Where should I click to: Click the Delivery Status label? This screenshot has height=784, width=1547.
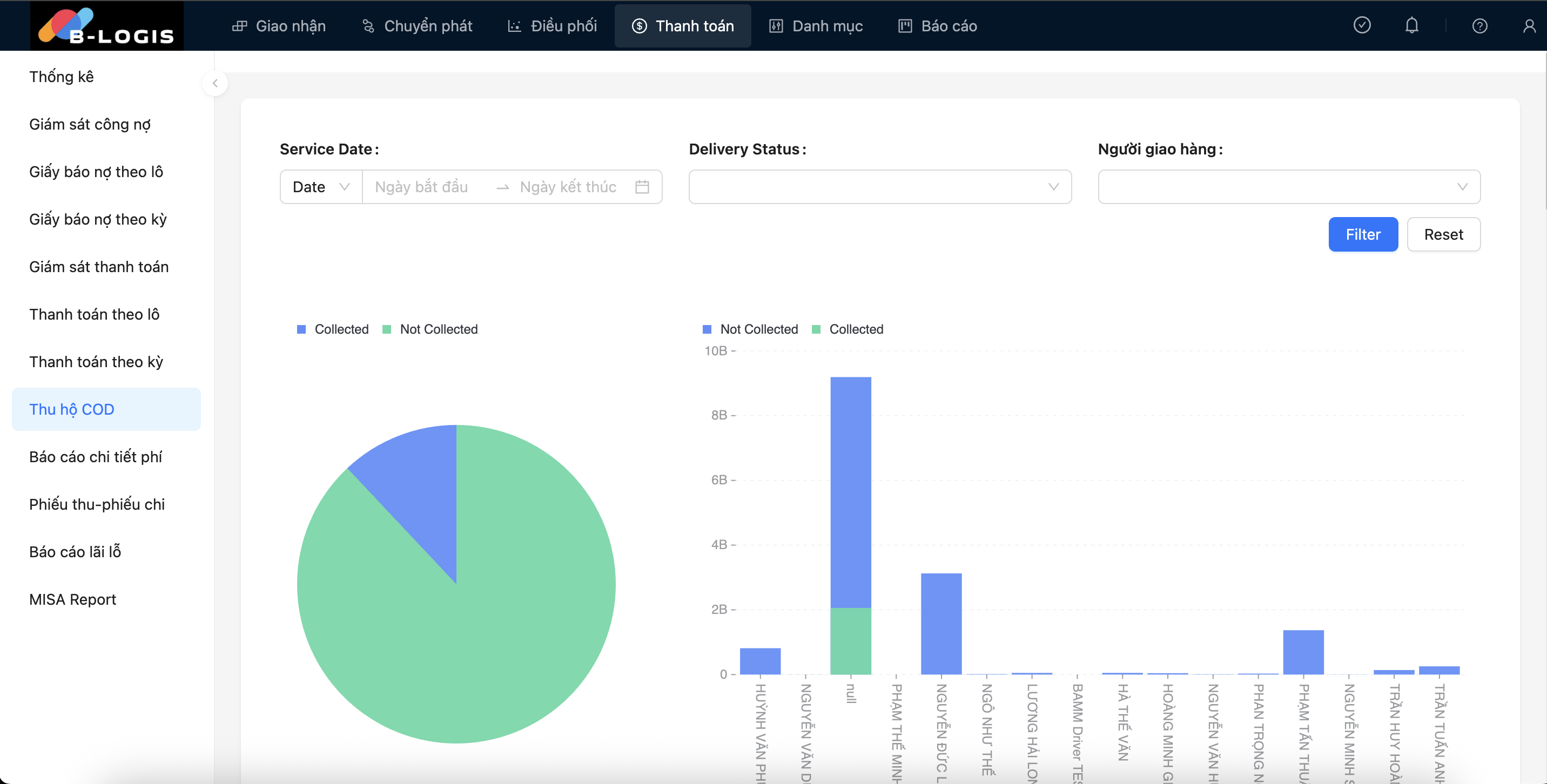[x=747, y=149]
